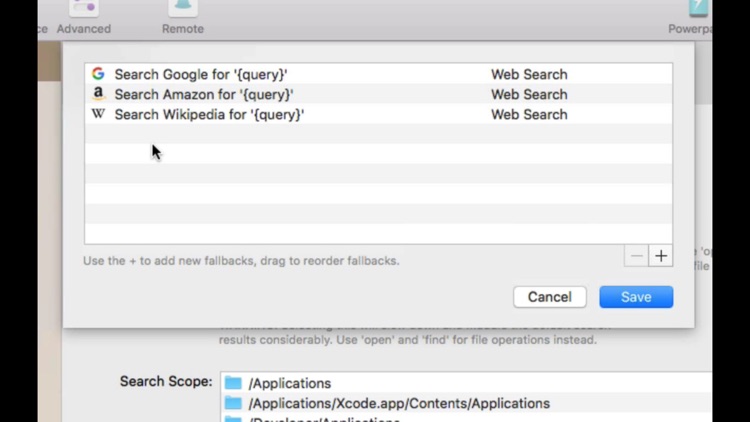
Task: Open the Powerpack preferences tab
Action: 690,18
